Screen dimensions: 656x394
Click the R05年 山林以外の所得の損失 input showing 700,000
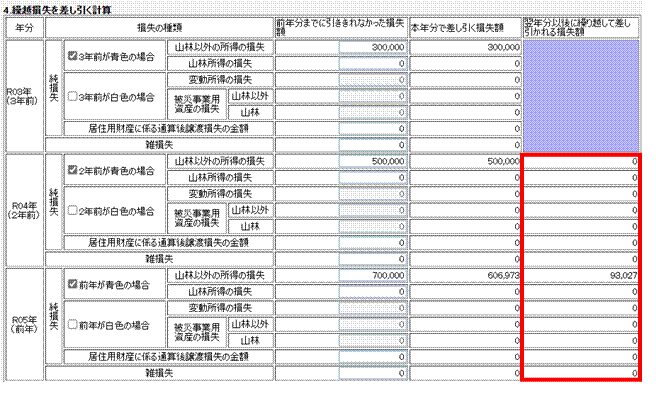click(x=373, y=276)
